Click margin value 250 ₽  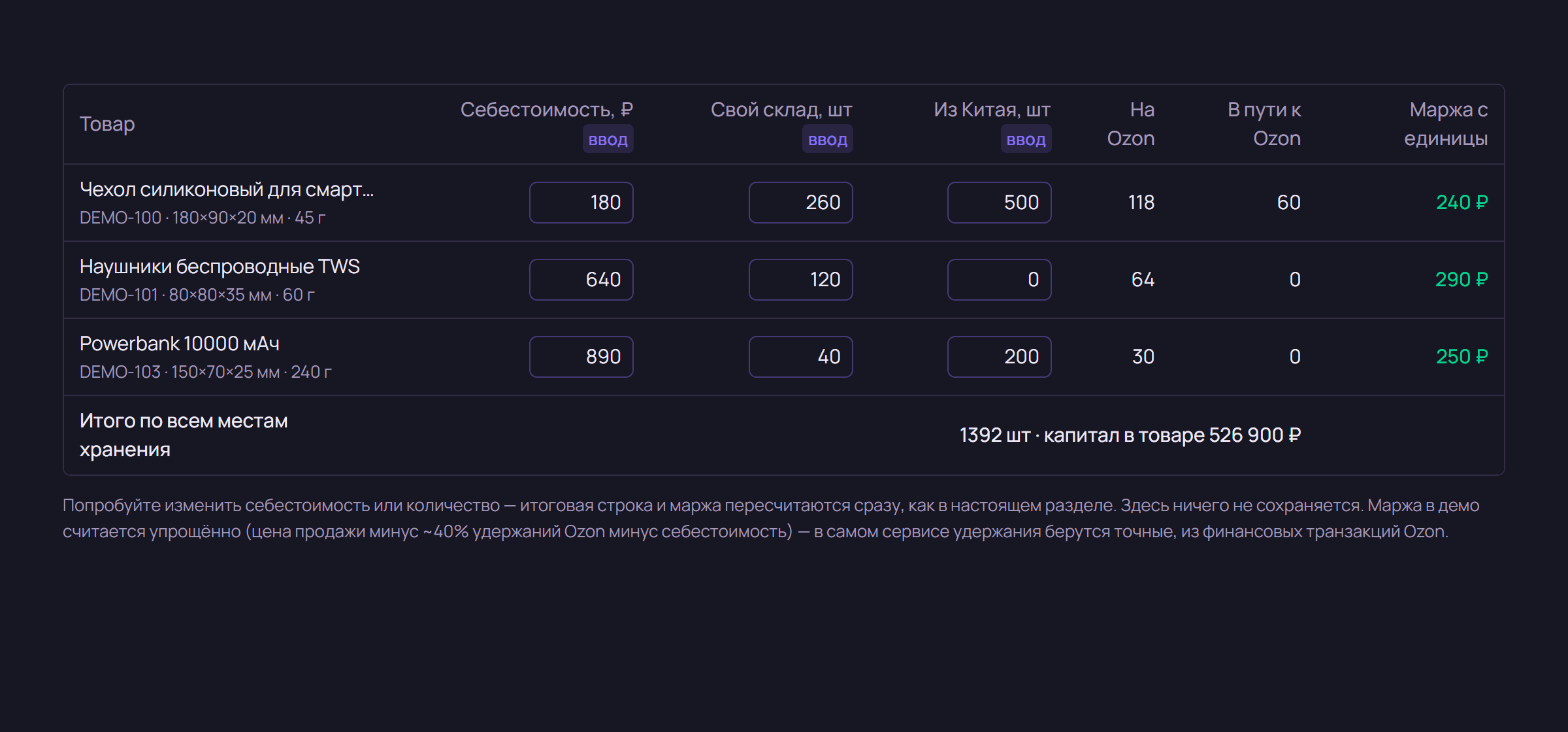(1462, 357)
